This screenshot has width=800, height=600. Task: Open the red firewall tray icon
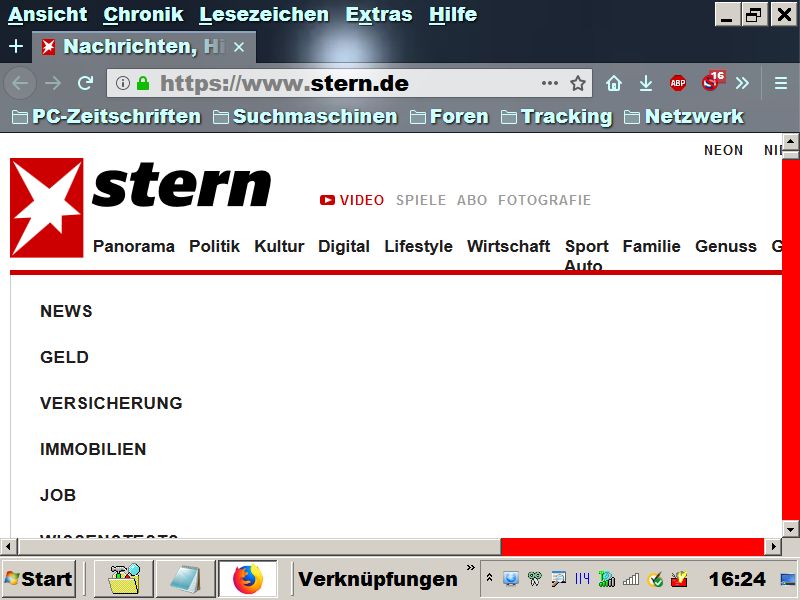679,579
